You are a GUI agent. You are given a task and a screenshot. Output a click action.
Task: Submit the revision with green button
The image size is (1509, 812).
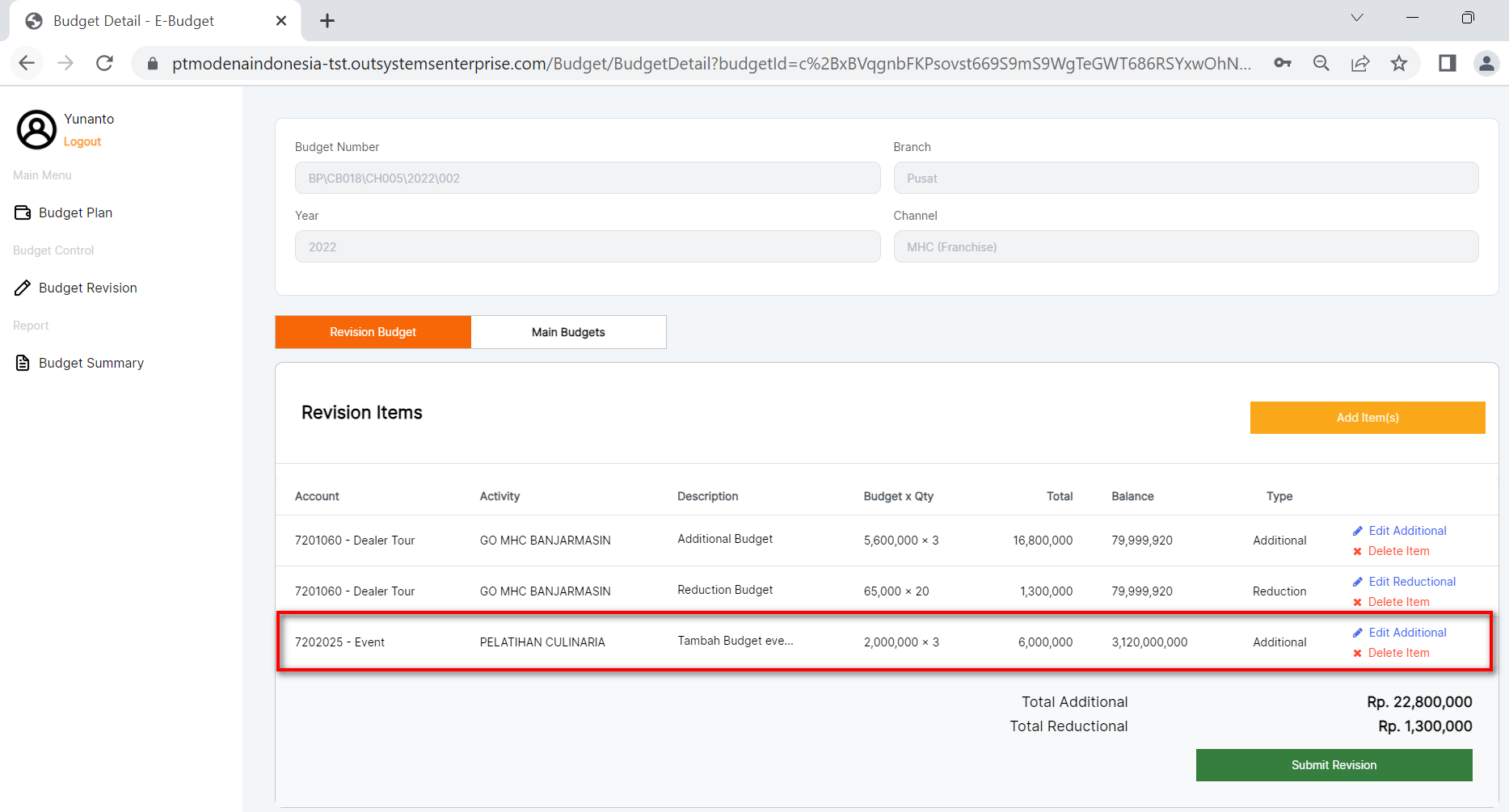pos(1334,765)
